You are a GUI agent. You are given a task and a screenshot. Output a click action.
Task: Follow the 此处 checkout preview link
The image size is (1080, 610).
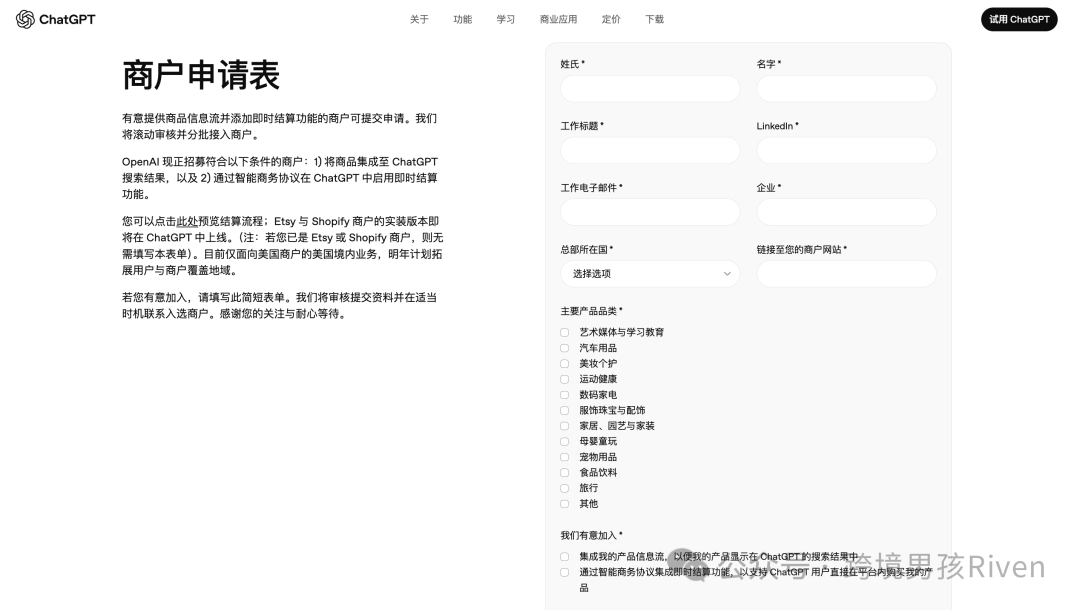tap(187, 221)
